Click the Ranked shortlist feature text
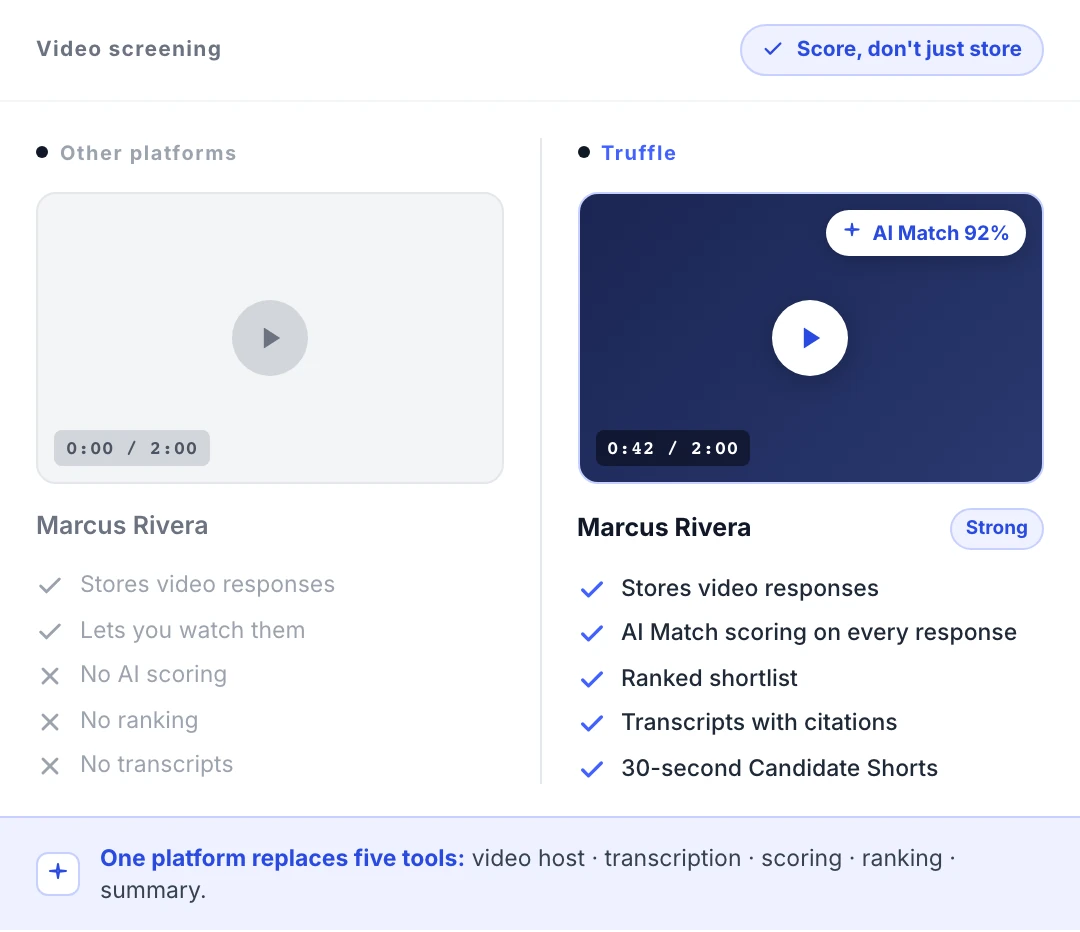Screen dimensions: 1080x932 tap(709, 678)
